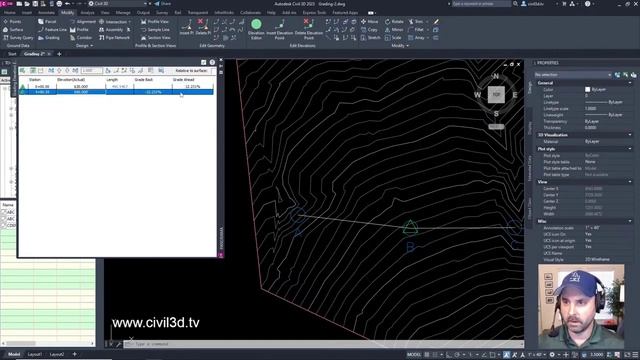This screenshot has height=360, width=640.
Task: Select the Rotate command
Action: pos(394,22)
